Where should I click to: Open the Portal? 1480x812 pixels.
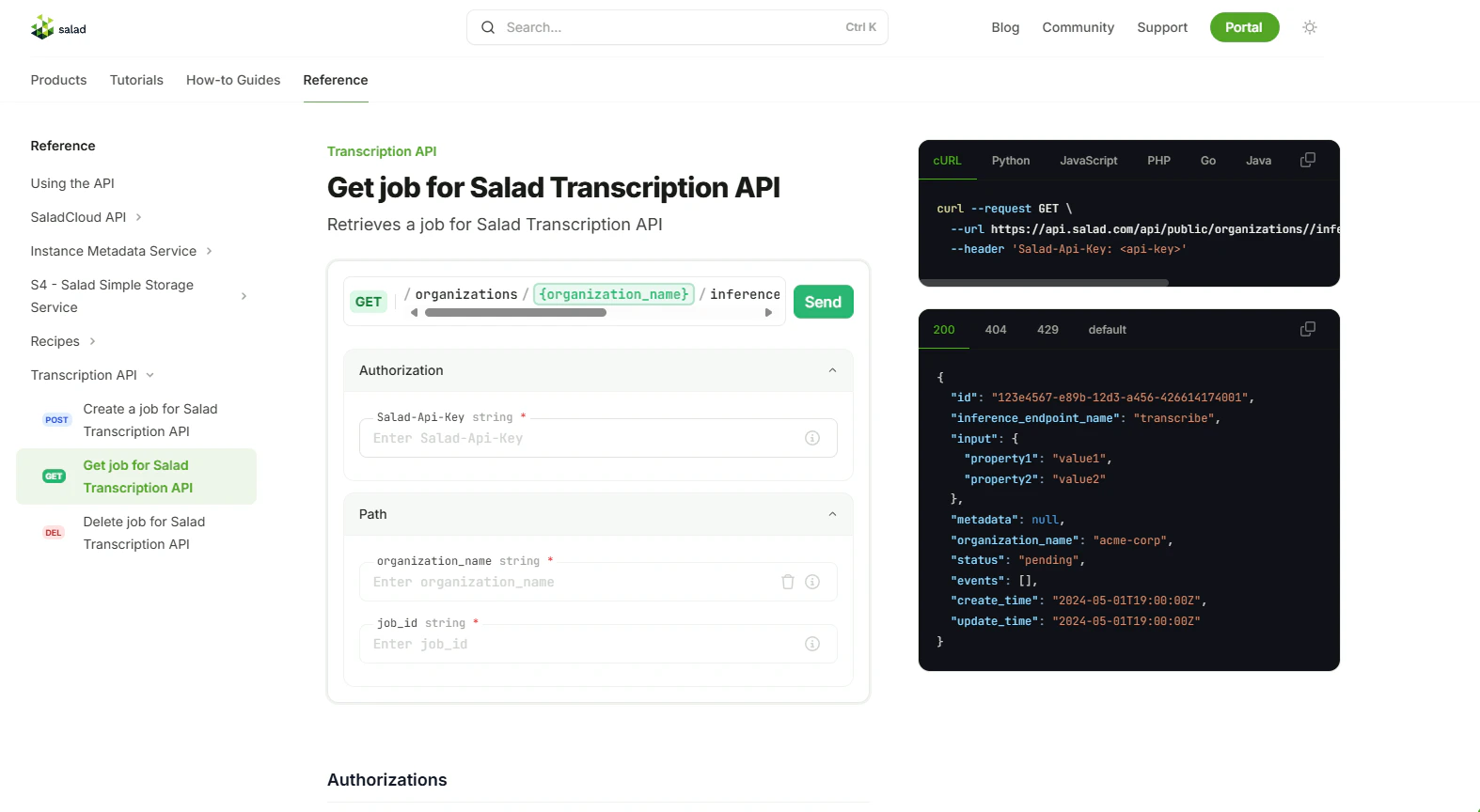tap(1244, 27)
